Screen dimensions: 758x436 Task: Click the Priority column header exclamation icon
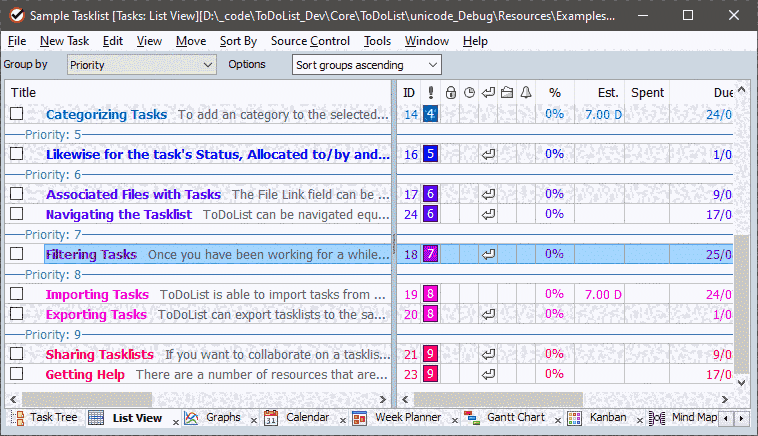pyautogui.click(x=430, y=92)
